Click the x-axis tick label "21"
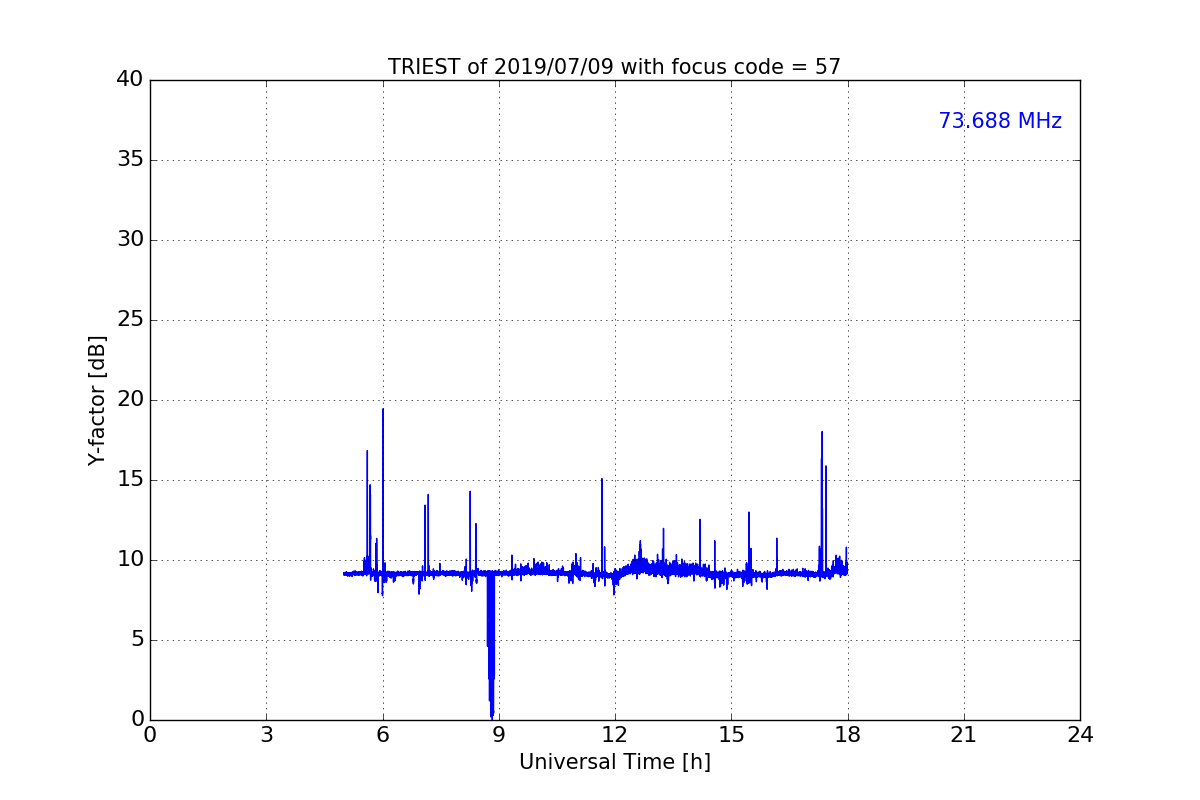 (x=963, y=735)
